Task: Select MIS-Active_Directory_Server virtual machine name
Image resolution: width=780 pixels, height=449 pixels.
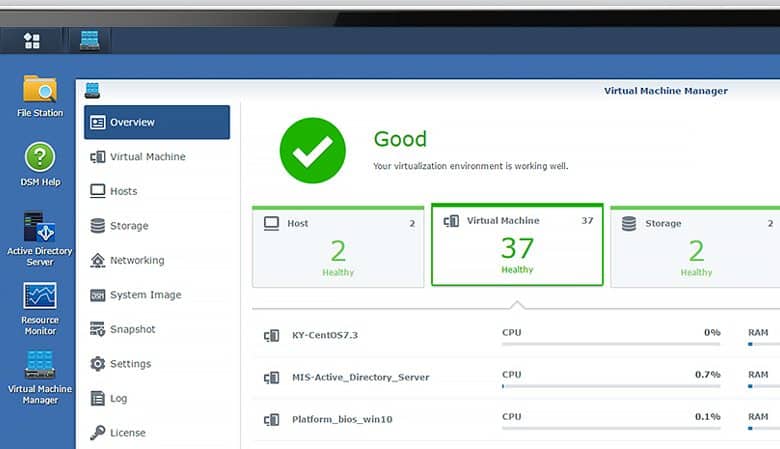Action: [361, 377]
